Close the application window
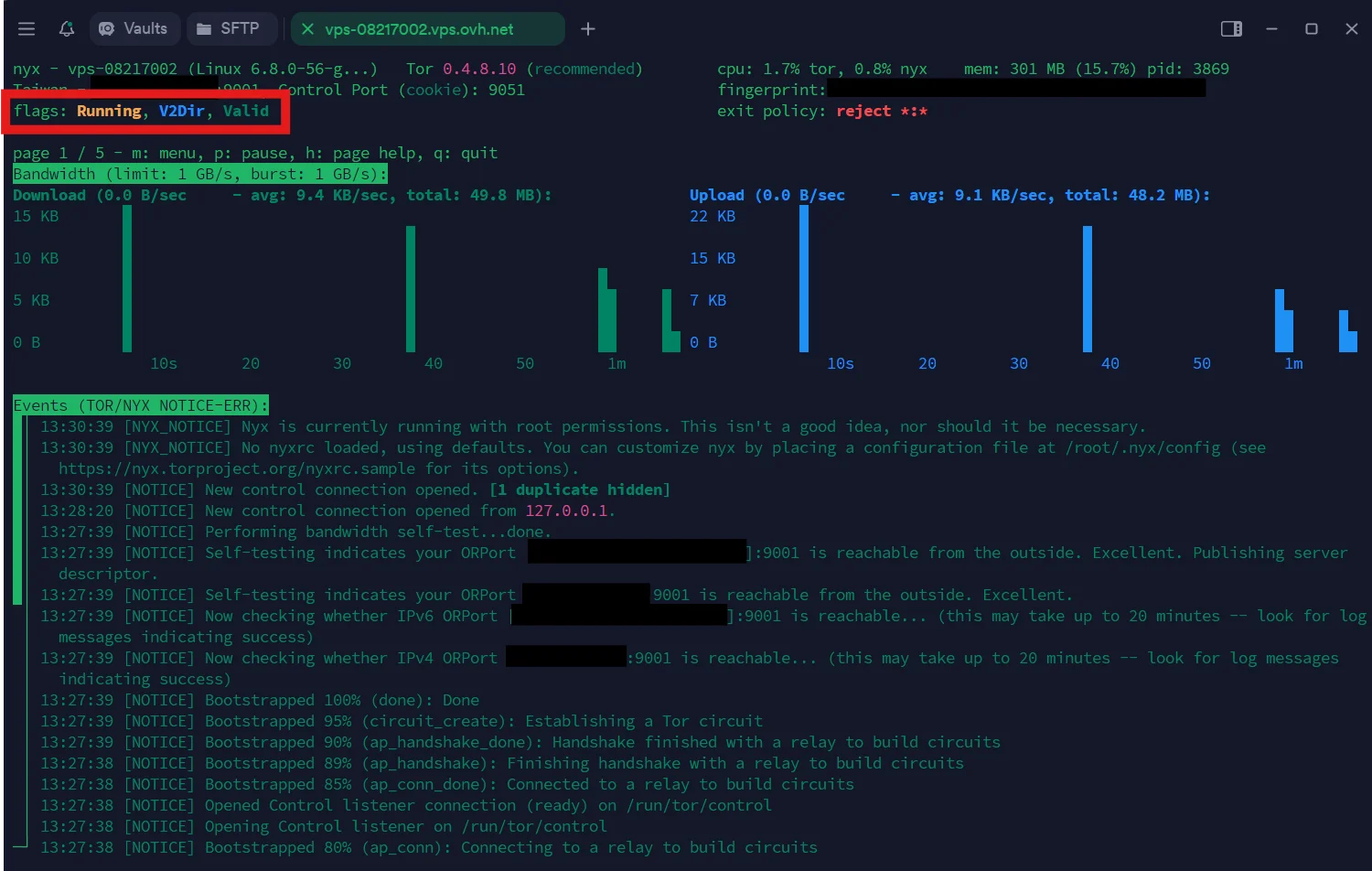 click(x=1352, y=29)
